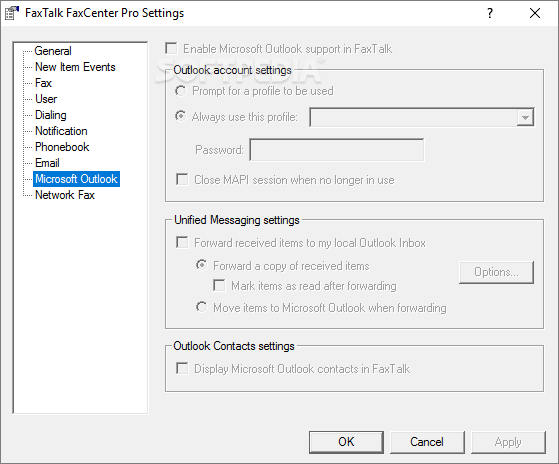Select the Fax category
The width and height of the screenshot is (559, 464).
click(43, 83)
